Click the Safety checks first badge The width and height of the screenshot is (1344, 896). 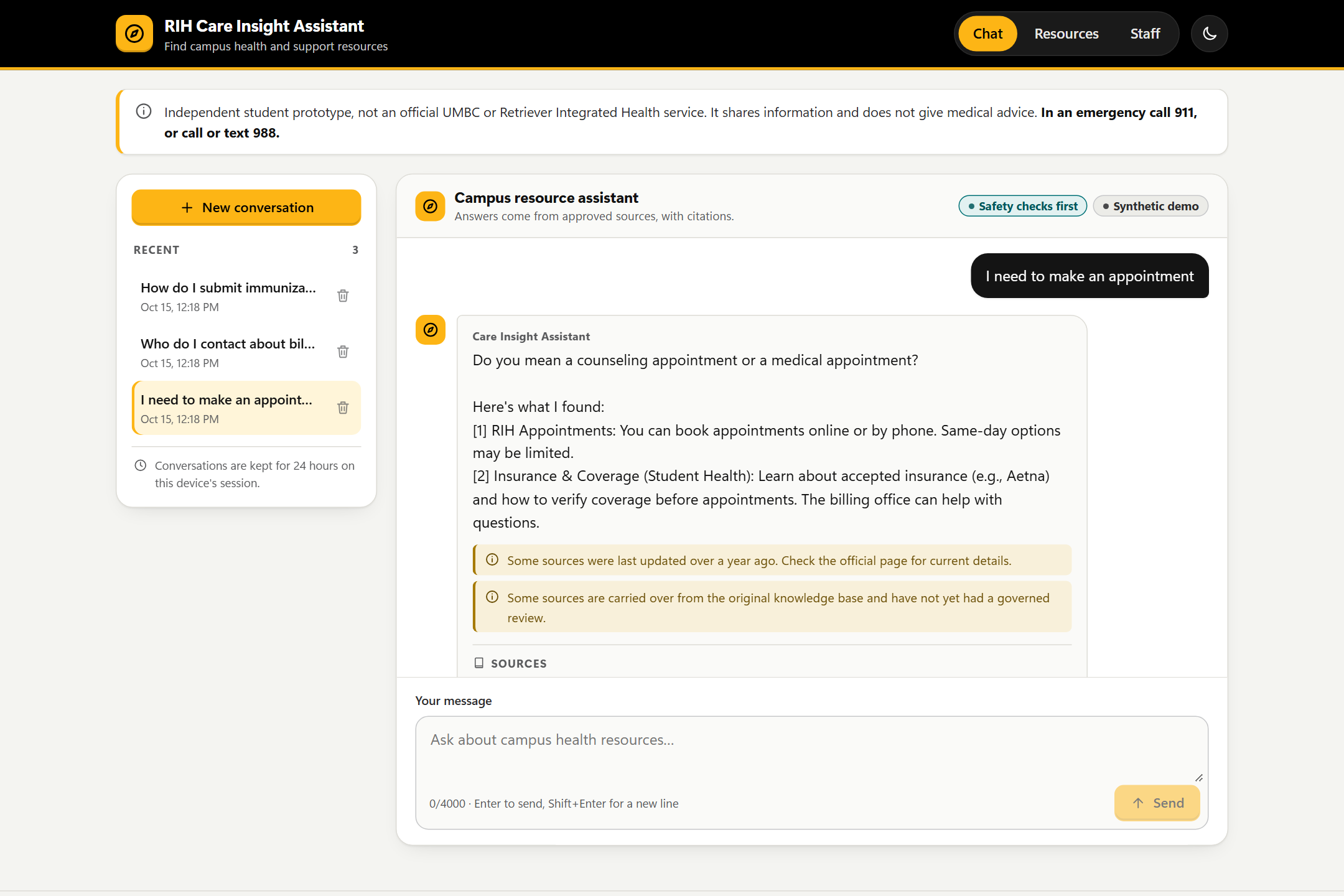(1023, 206)
